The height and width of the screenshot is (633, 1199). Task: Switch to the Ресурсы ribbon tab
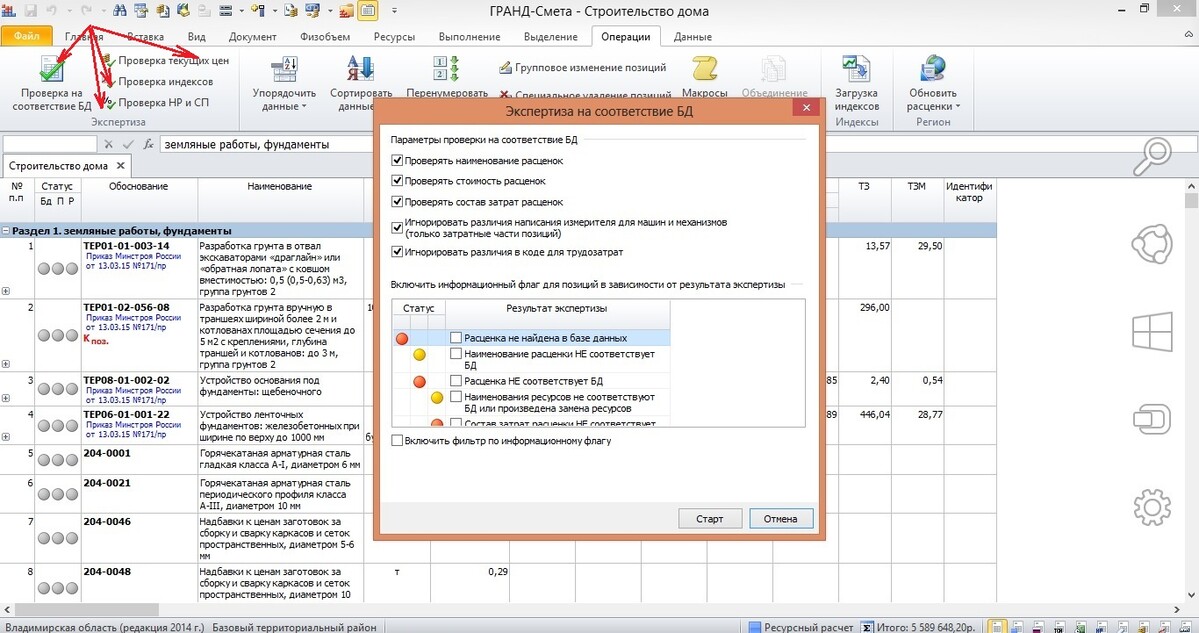[x=394, y=37]
